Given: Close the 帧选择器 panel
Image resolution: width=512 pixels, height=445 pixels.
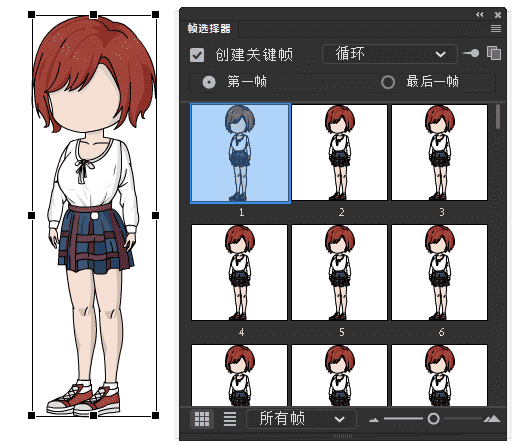Looking at the screenshot, I should (x=498, y=15).
